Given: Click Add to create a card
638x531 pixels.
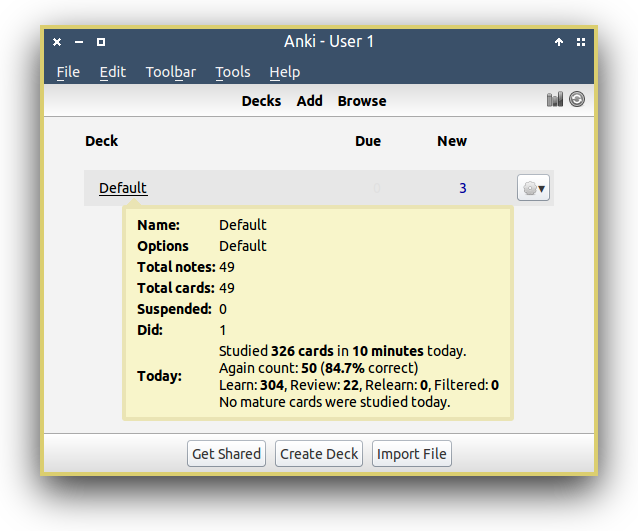Looking at the screenshot, I should [310, 101].
